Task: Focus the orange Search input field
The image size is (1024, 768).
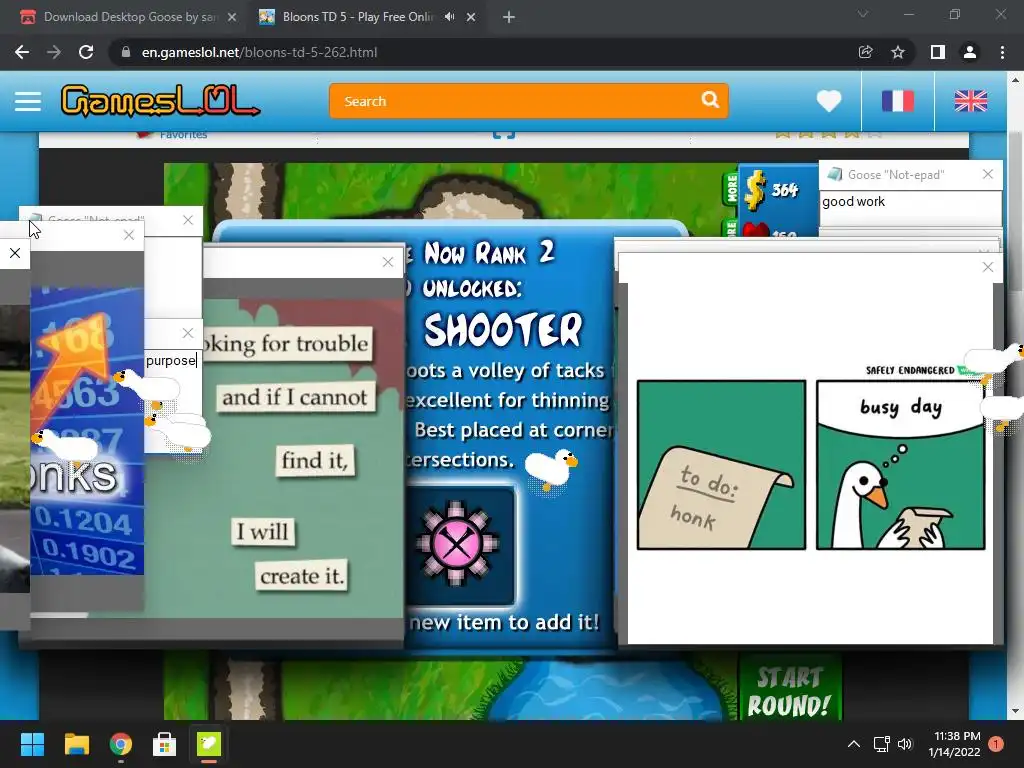Action: [528, 101]
